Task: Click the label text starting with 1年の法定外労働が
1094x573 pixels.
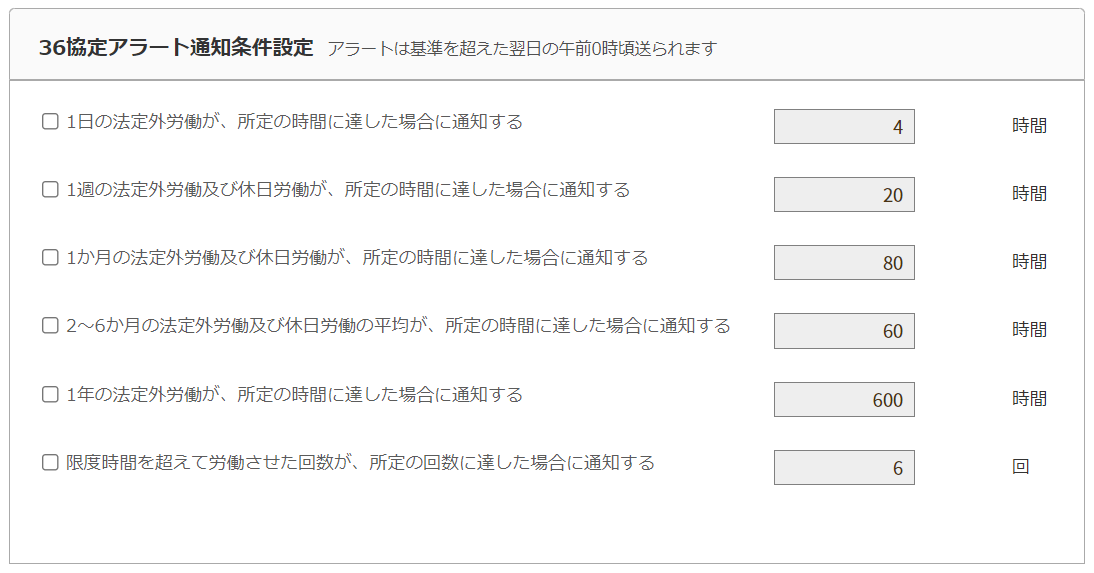Action: [x=294, y=395]
